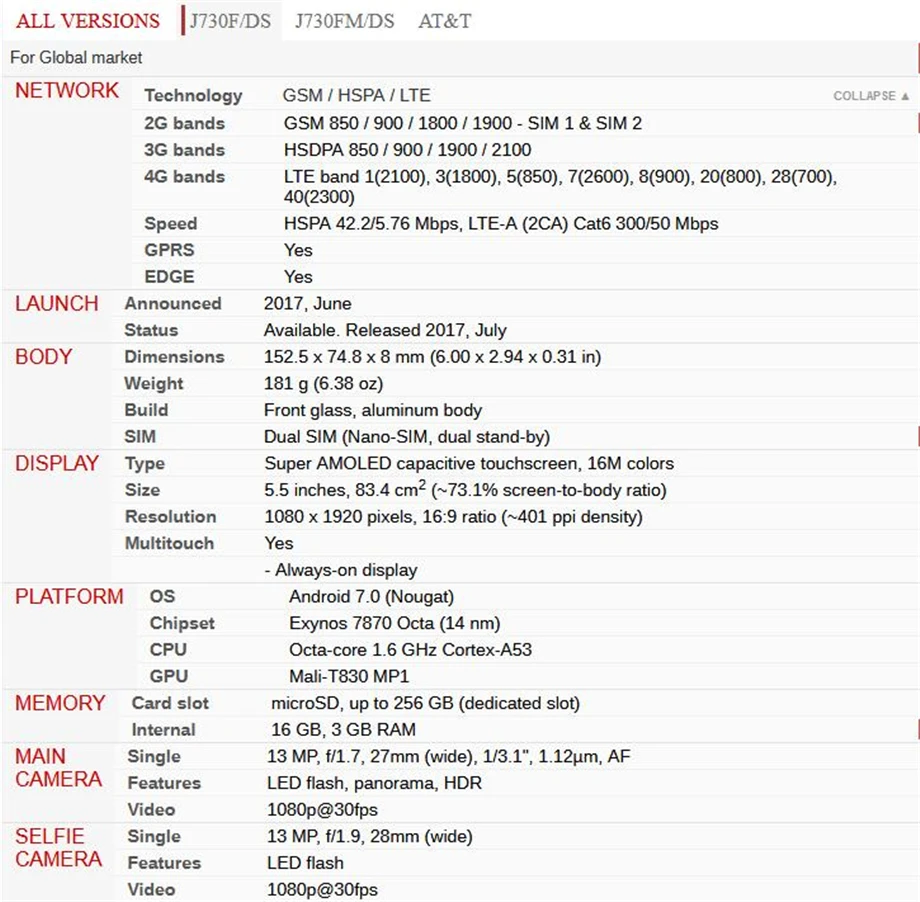The image size is (920, 902).
Task: Click 'Front glass, aluminum body' text
Action: 373,410
